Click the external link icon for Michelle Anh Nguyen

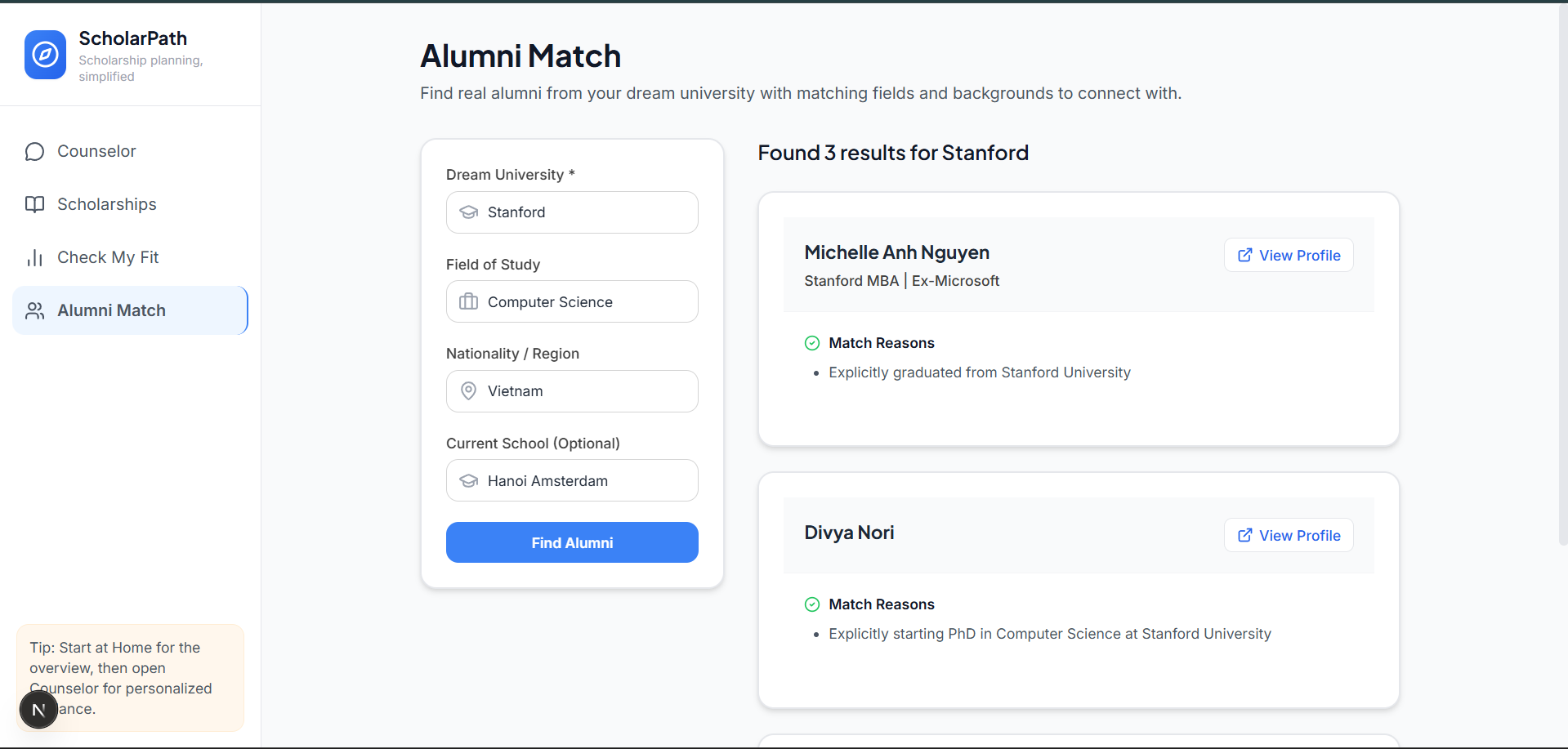pos(1244,256)
